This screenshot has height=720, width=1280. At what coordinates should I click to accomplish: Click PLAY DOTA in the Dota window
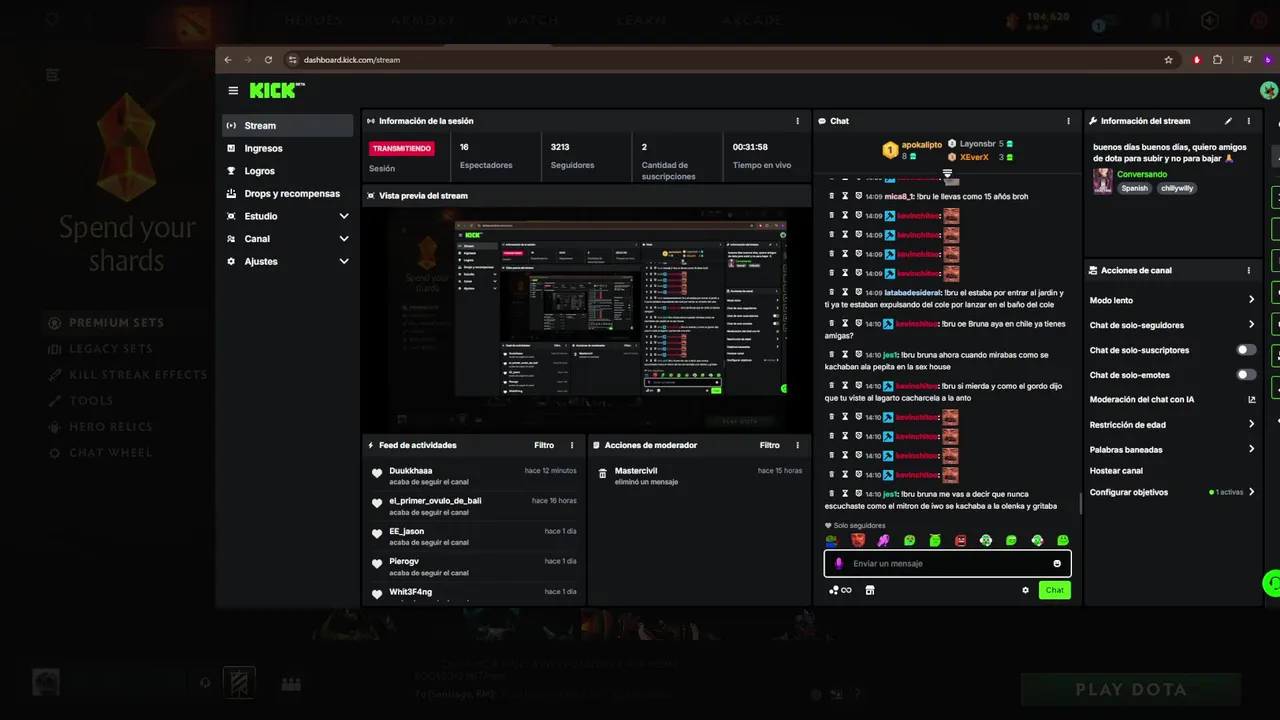1131,689
